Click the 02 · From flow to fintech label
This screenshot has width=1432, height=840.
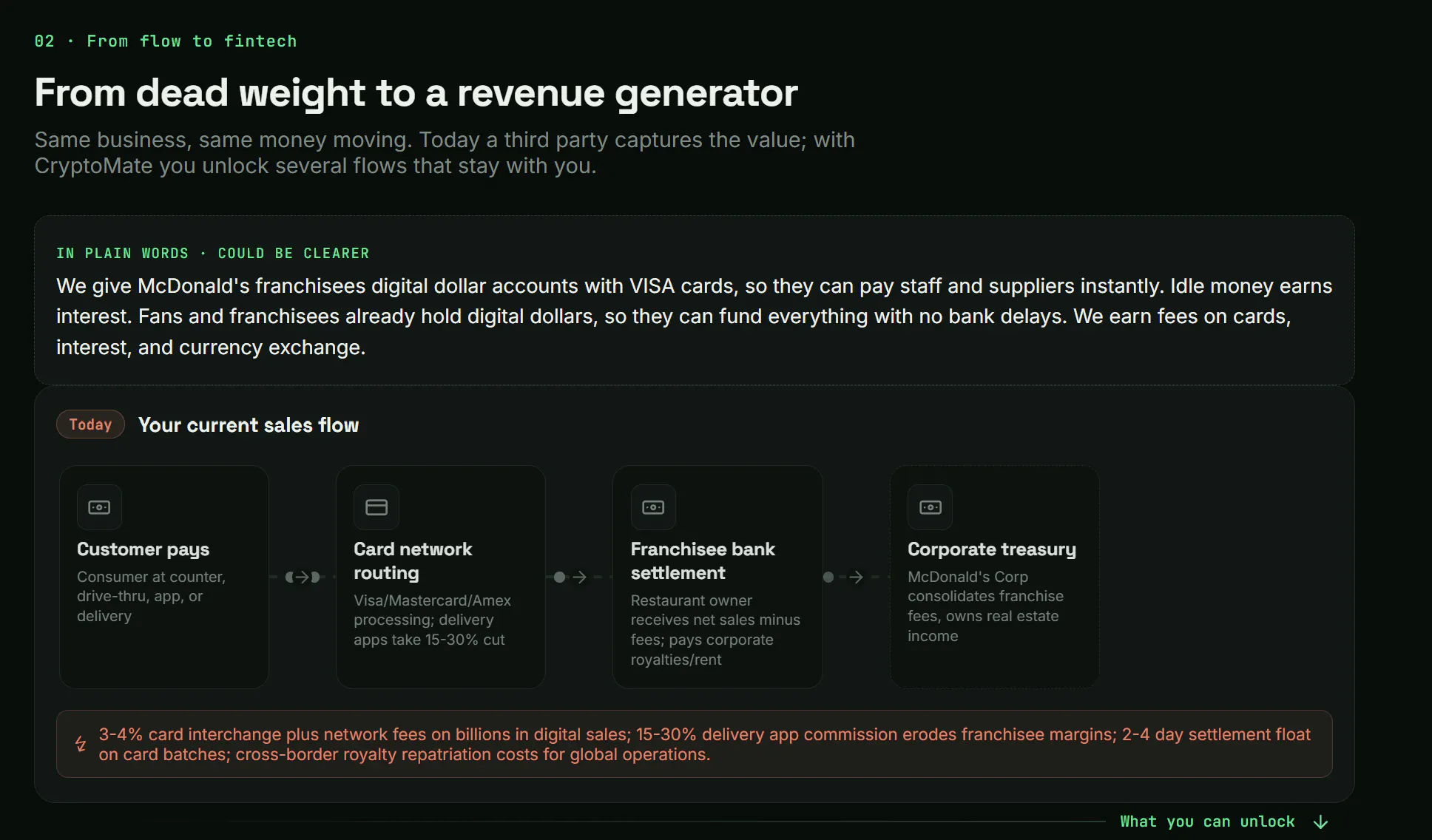pos(166,41)
